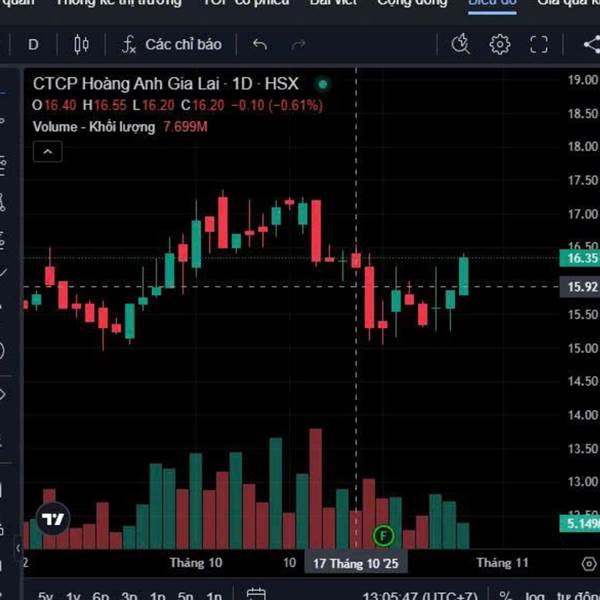Click open value O16.40
Viewport: 600px width, 600px height.
54,105
